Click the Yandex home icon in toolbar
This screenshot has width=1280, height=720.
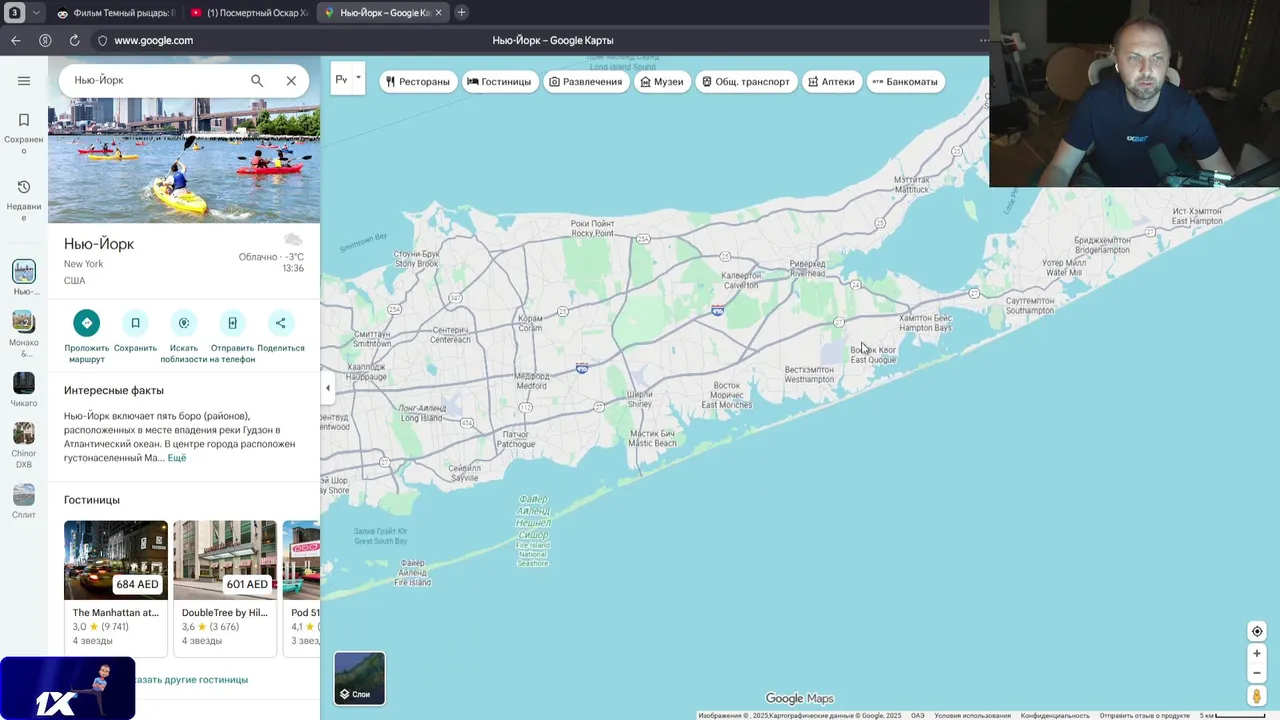[x=45, y=41]
